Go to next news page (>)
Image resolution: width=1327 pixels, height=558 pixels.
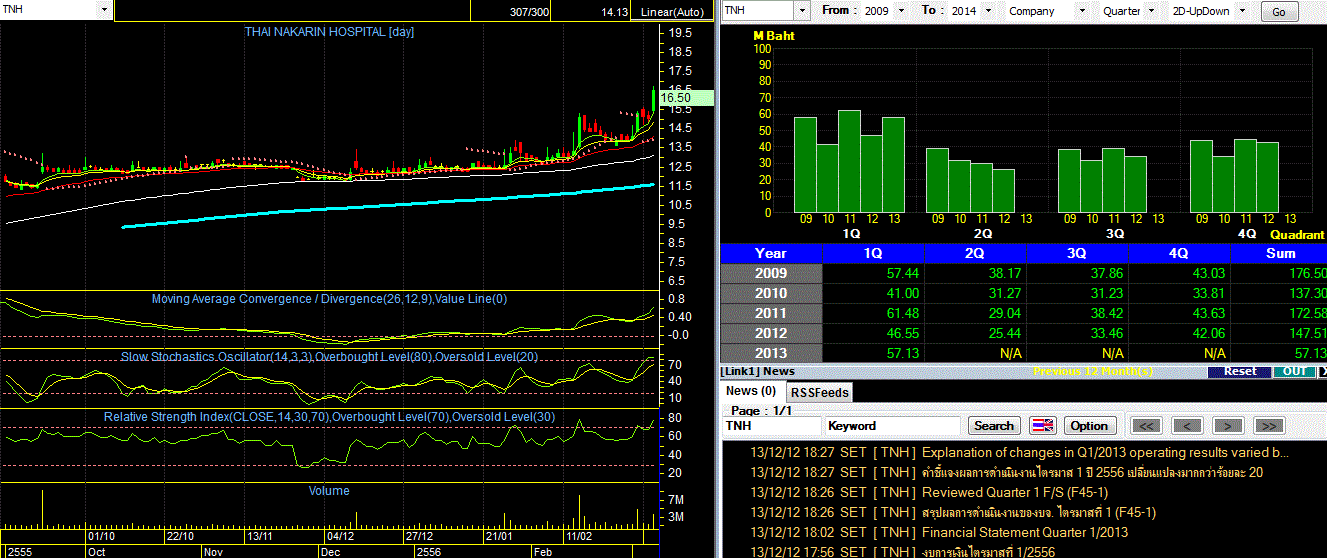coord(1227,426)
